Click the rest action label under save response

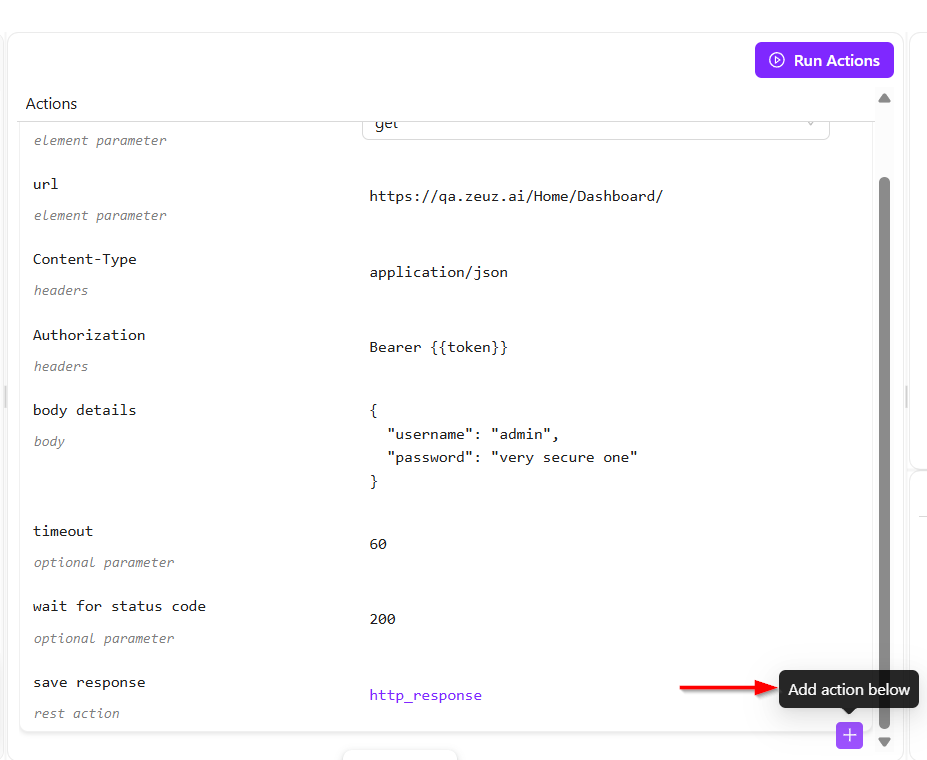76,713
